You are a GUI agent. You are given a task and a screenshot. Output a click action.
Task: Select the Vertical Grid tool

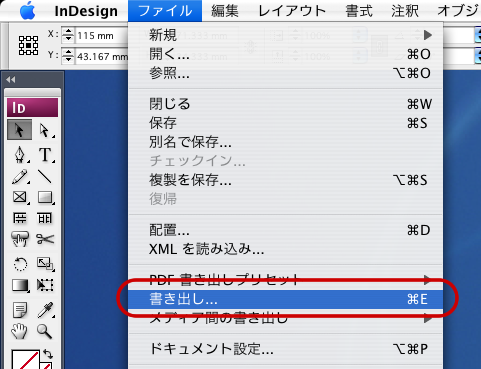[x=45, y=218]
